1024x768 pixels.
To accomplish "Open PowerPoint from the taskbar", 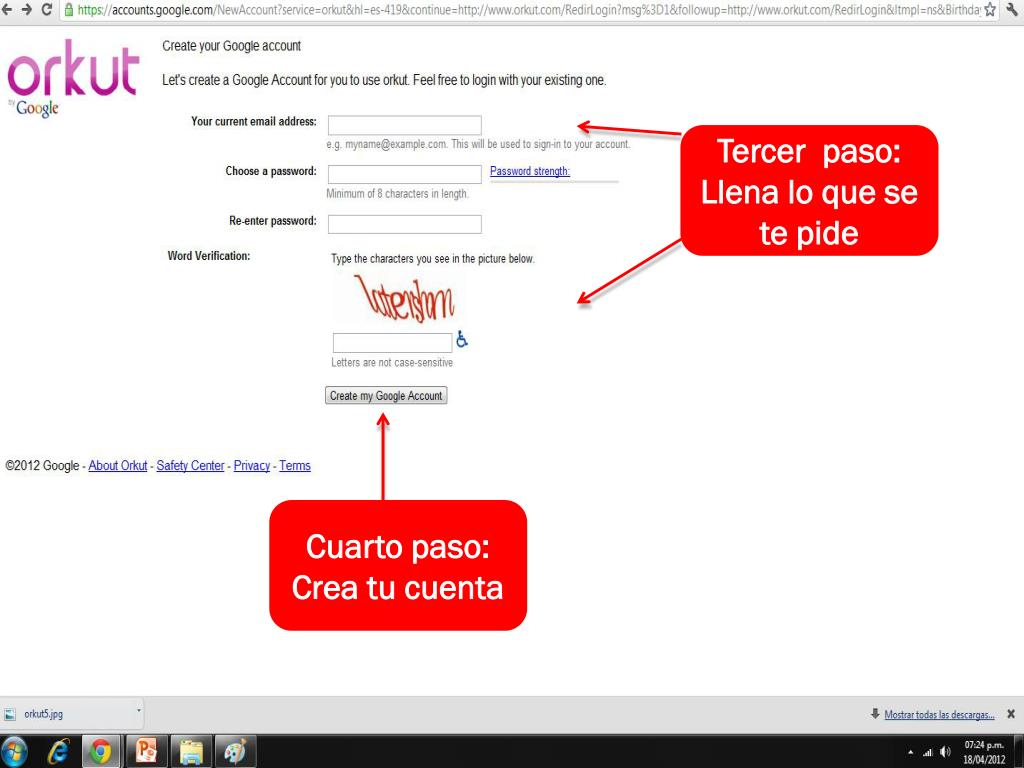I will (x=146, y=752).
